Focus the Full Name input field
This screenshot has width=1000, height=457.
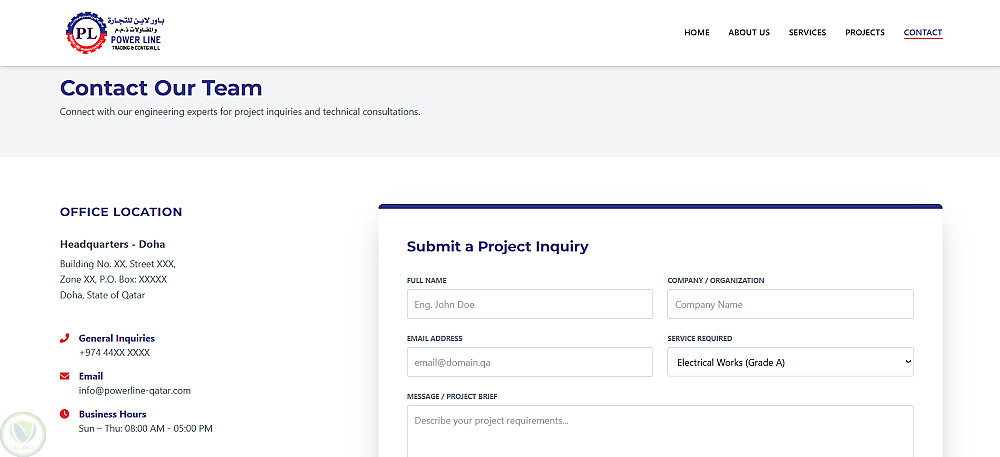click(530, 304)
